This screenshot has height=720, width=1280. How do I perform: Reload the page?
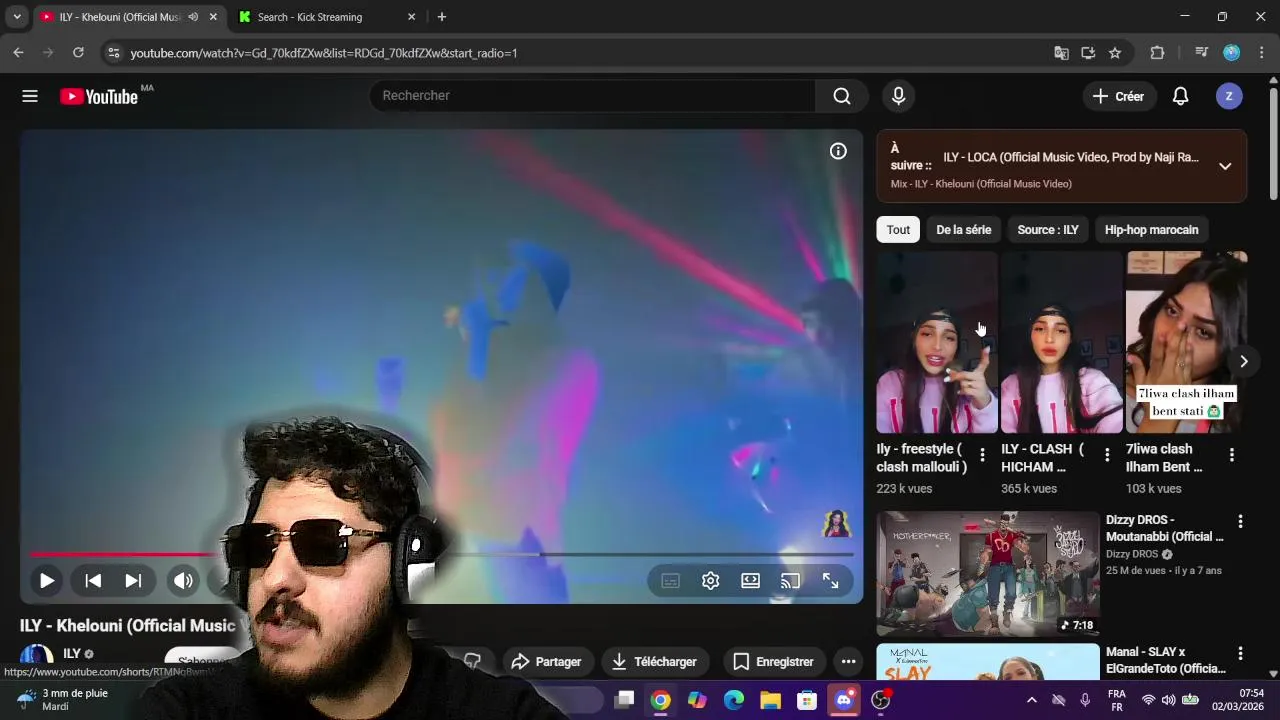[78, 53]
